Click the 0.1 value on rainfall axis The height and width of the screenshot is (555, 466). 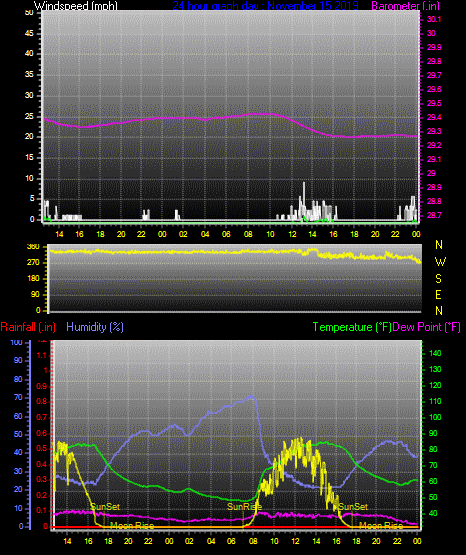click(x=42, y=510)
